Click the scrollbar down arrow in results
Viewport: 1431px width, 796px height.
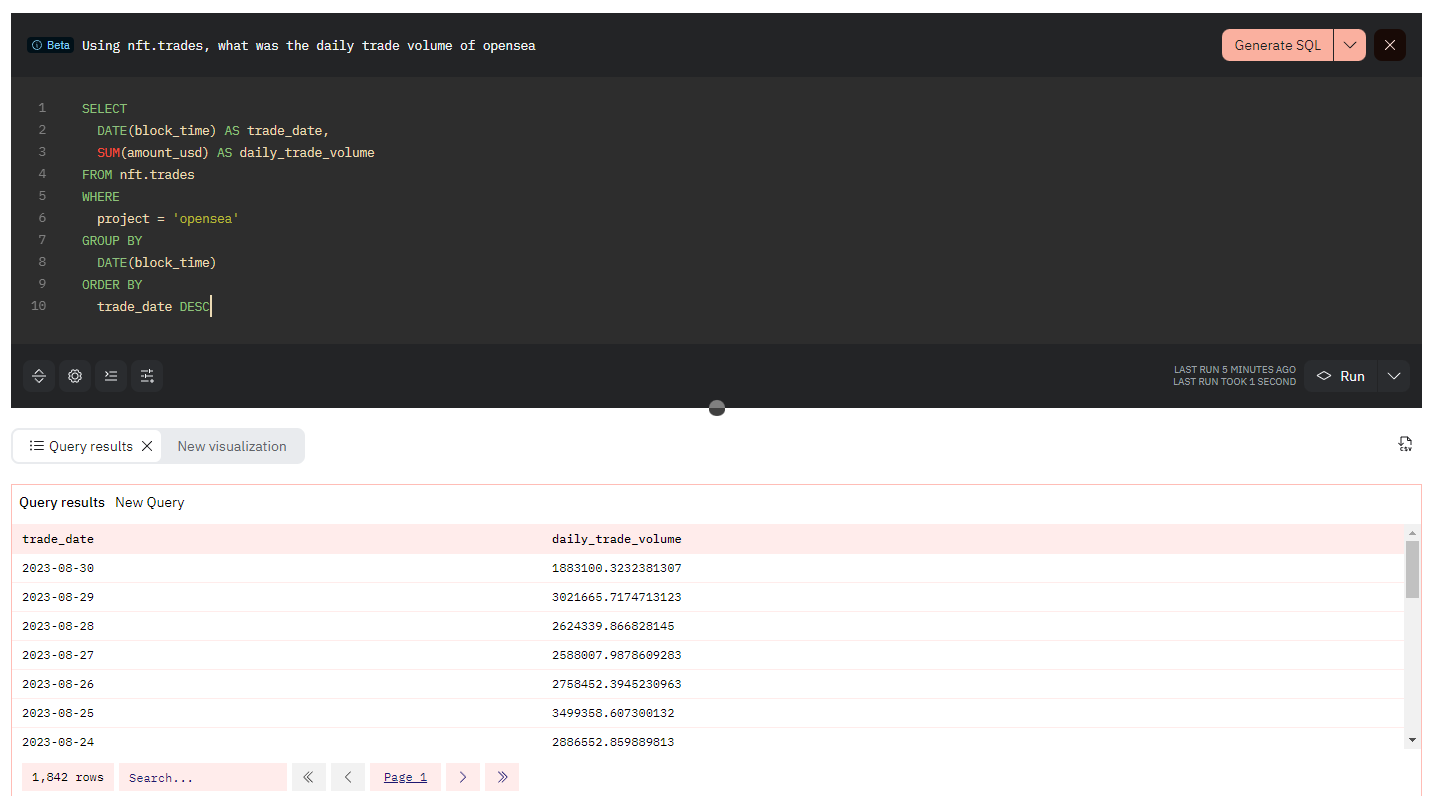point(1412,740)
